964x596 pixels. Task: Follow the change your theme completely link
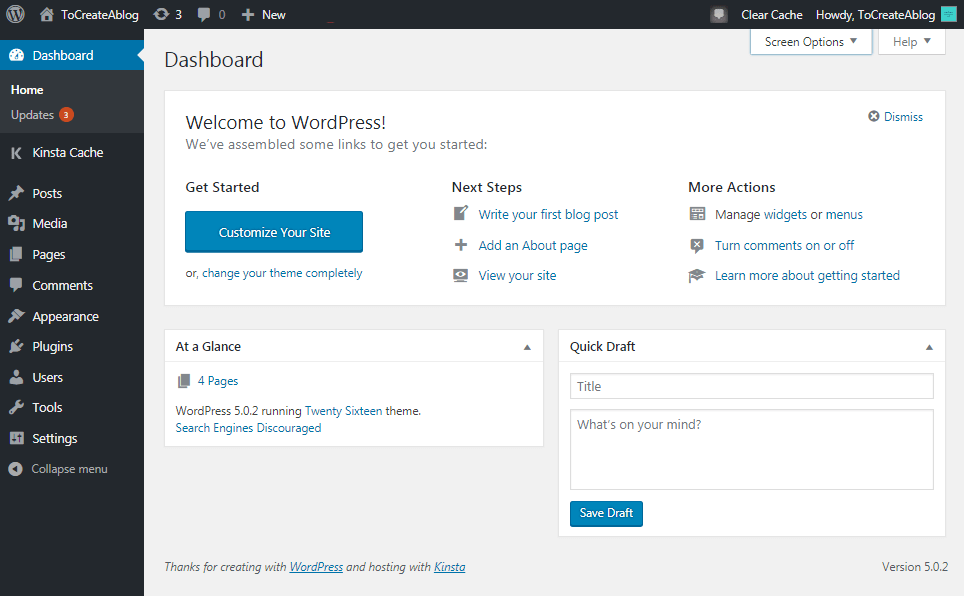[x=282, y=273]
